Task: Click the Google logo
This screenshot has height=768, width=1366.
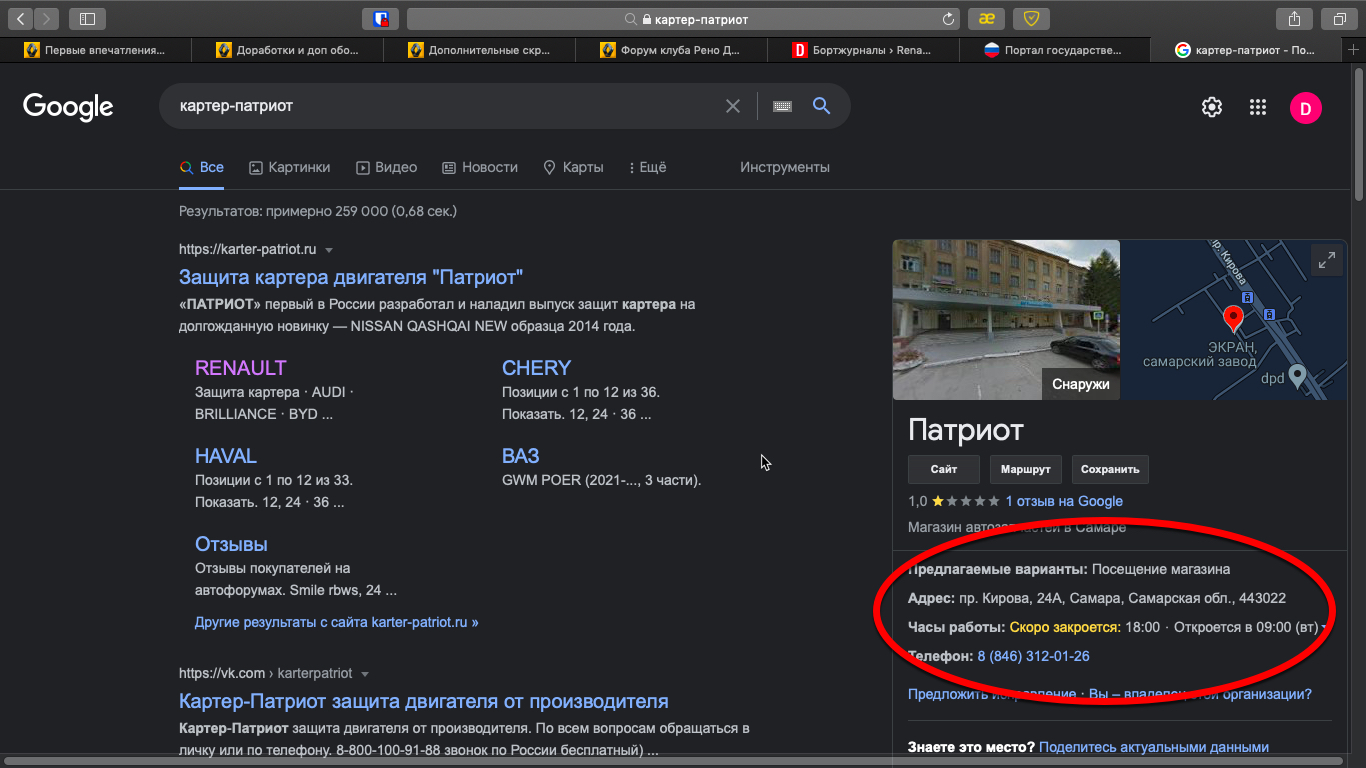Action: (x=68, y=106)
